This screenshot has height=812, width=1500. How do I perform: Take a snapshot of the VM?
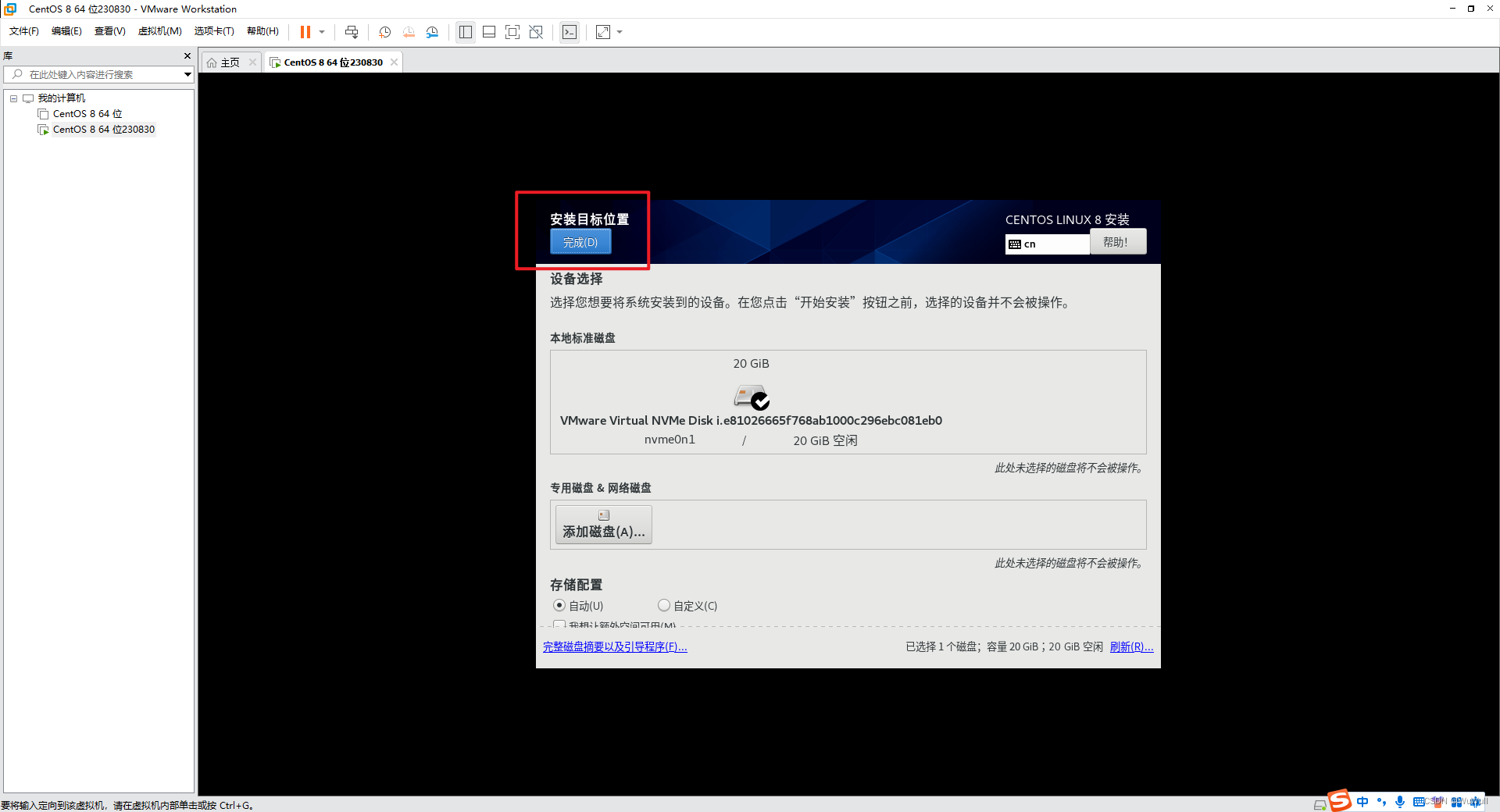[385, 32]
